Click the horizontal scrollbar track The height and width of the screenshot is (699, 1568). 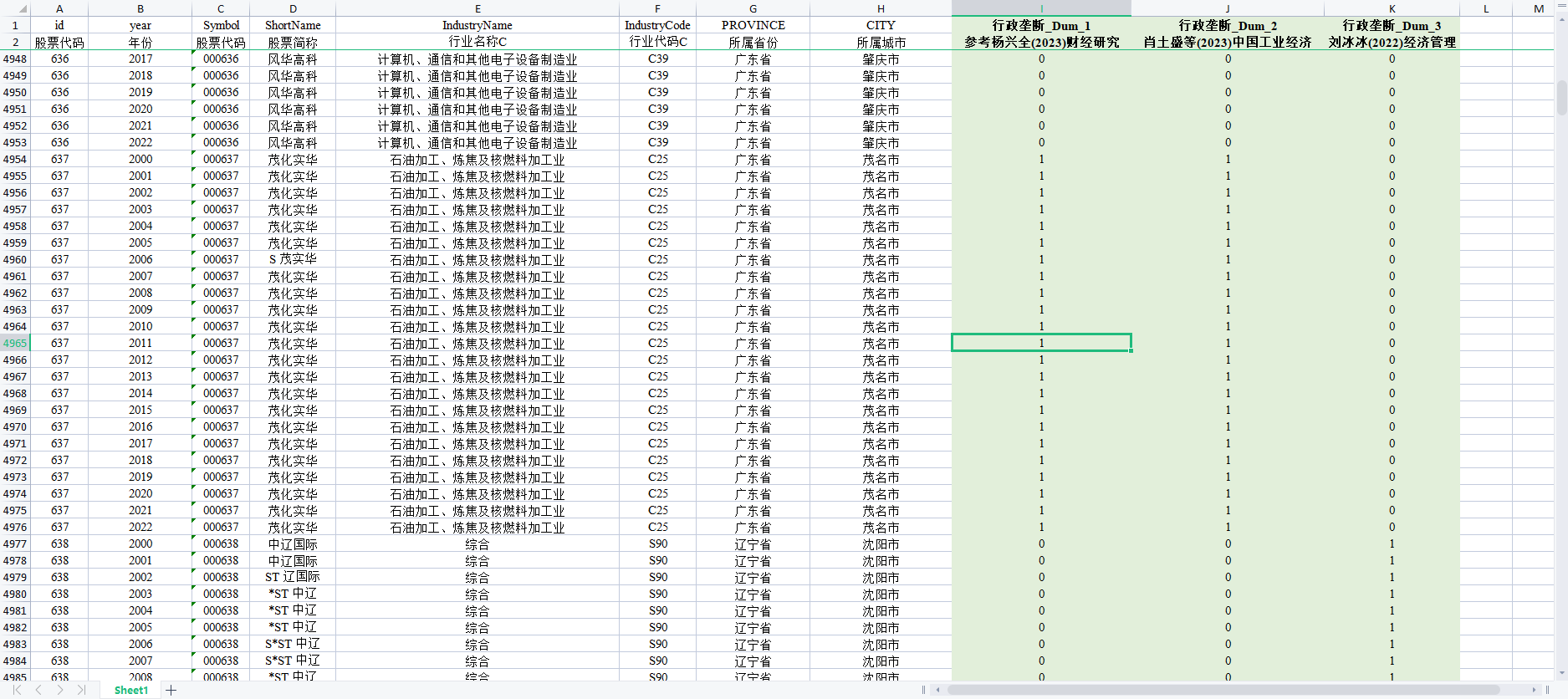point(1236,690)
